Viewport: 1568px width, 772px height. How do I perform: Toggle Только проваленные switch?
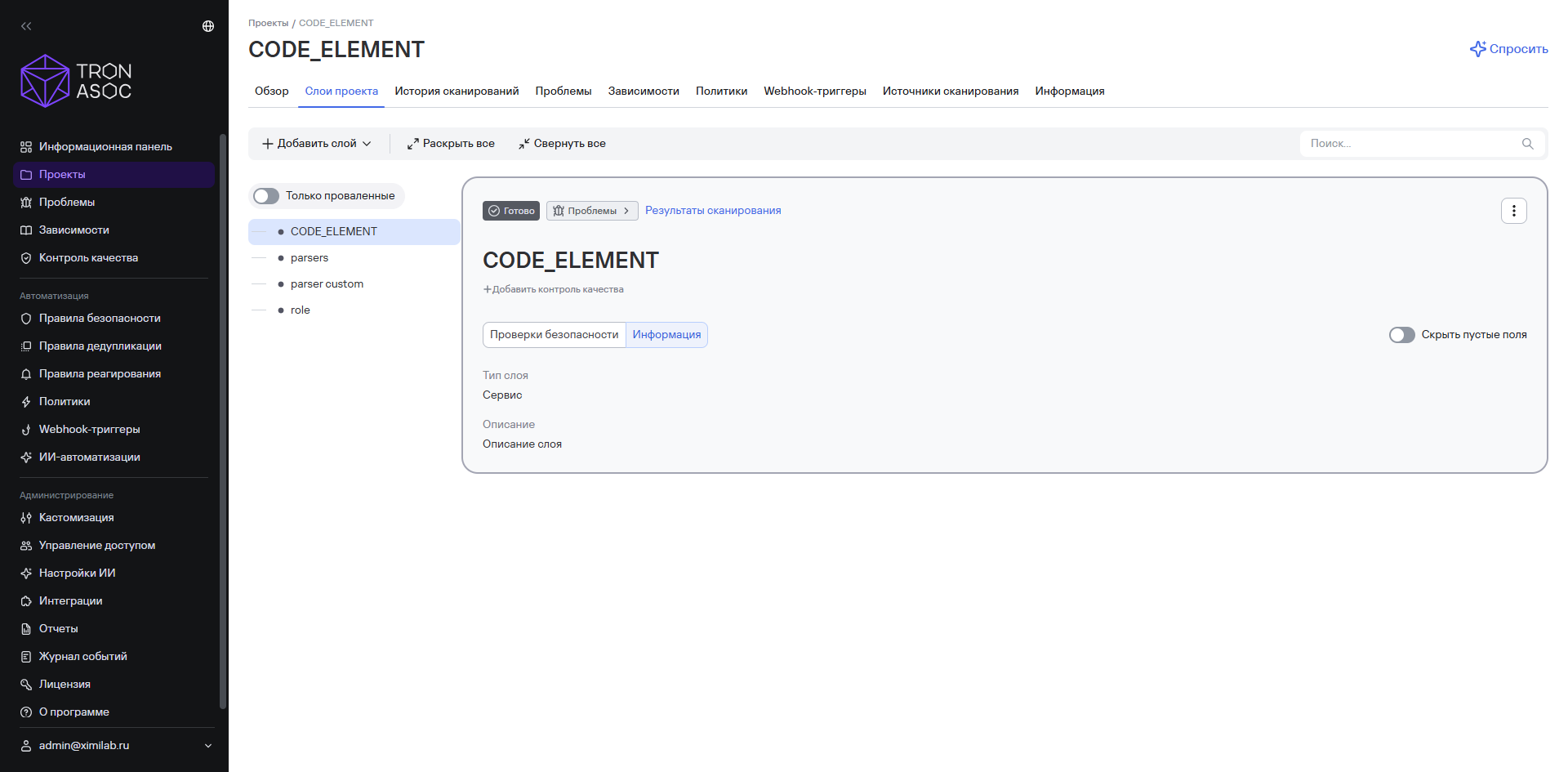coord(266,196)
